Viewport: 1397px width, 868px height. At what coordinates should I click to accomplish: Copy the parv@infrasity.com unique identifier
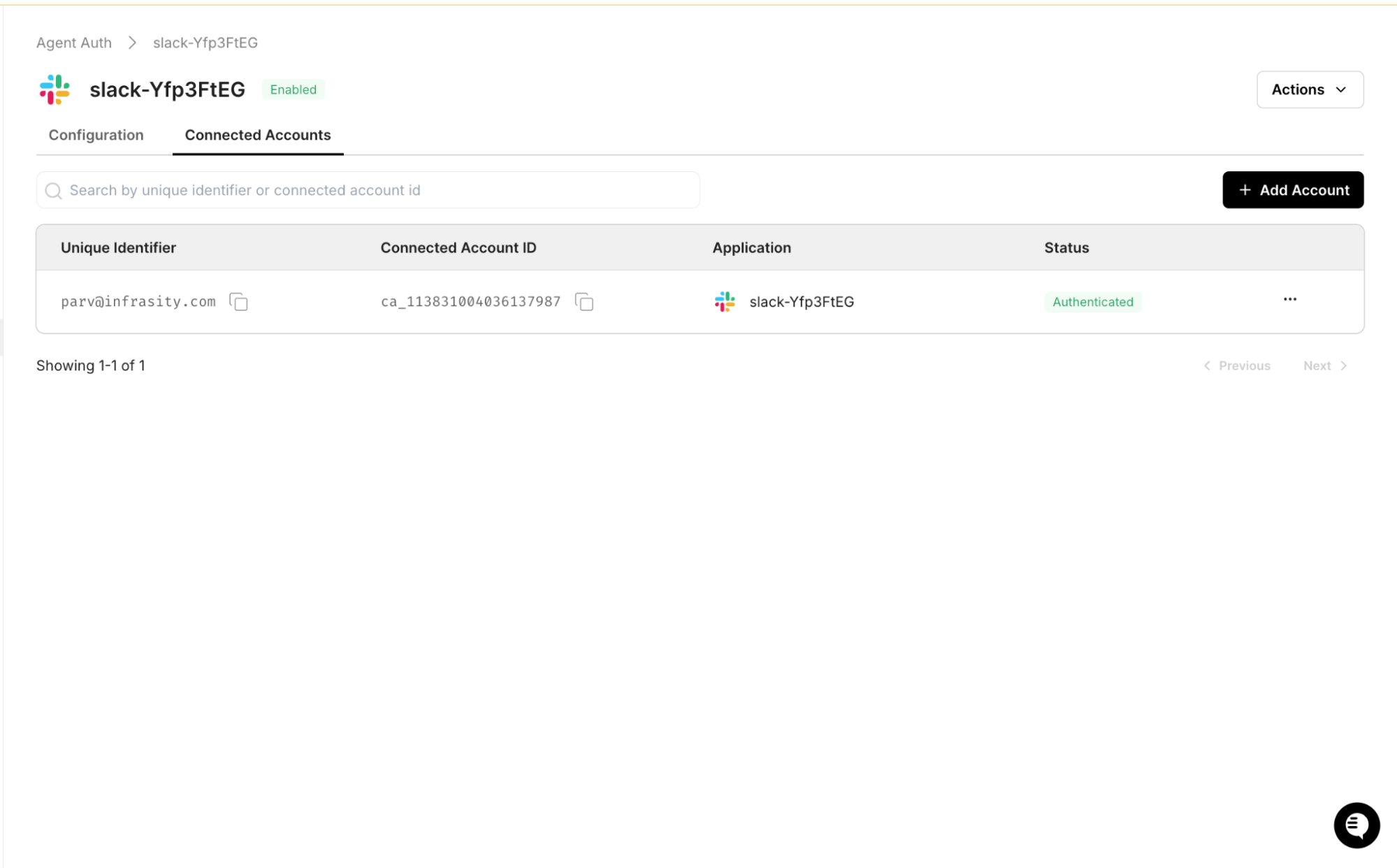238,302
